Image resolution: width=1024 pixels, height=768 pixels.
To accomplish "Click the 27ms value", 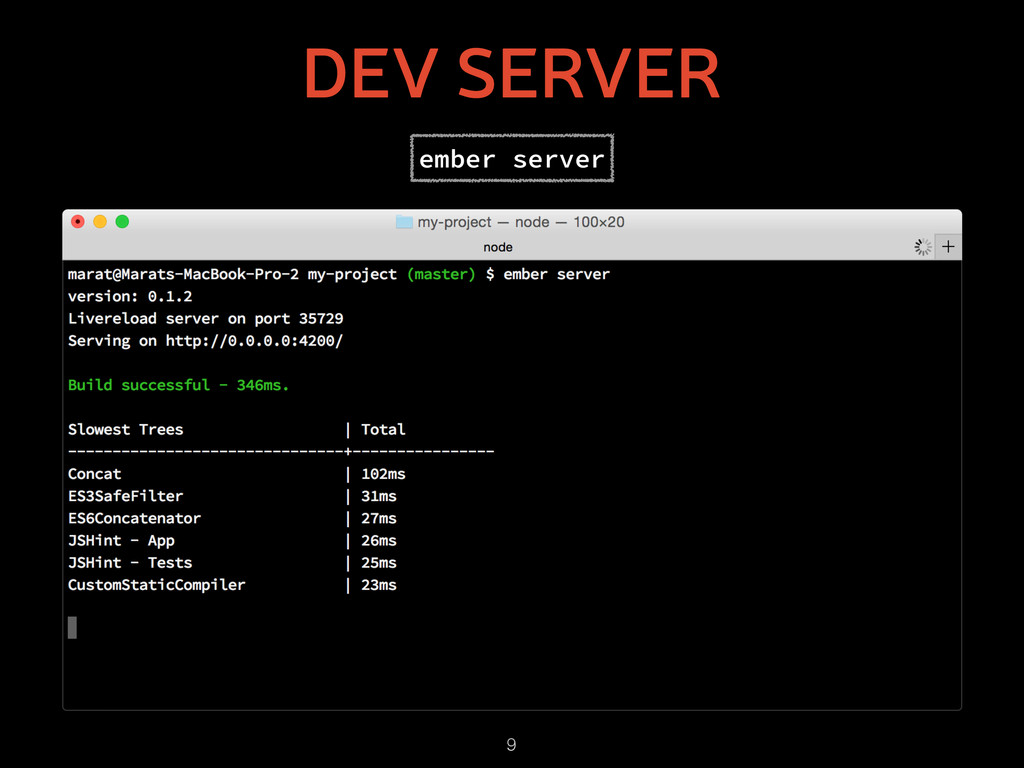I will coord(379,519).
